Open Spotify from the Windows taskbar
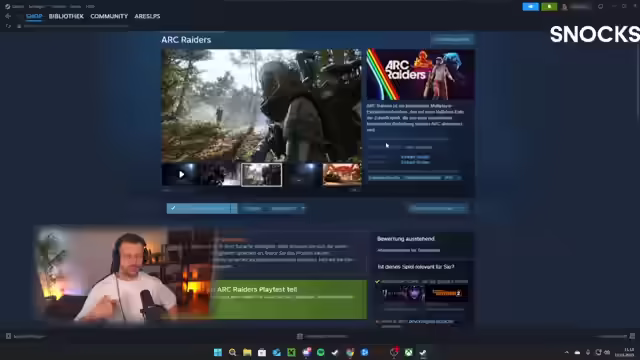 (x=321, y=352)
